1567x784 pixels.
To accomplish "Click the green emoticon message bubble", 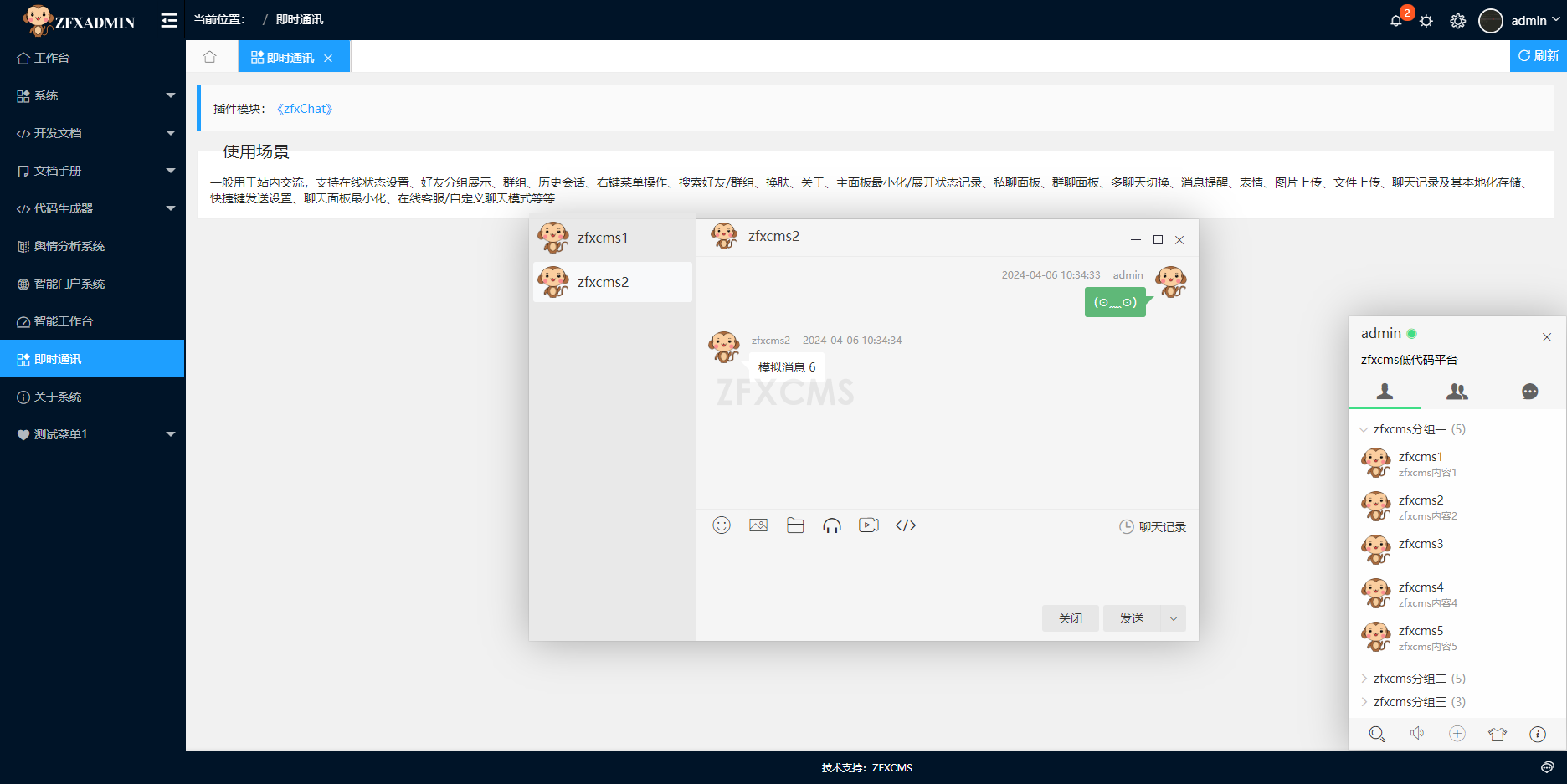I will (x=1115, y=302).
